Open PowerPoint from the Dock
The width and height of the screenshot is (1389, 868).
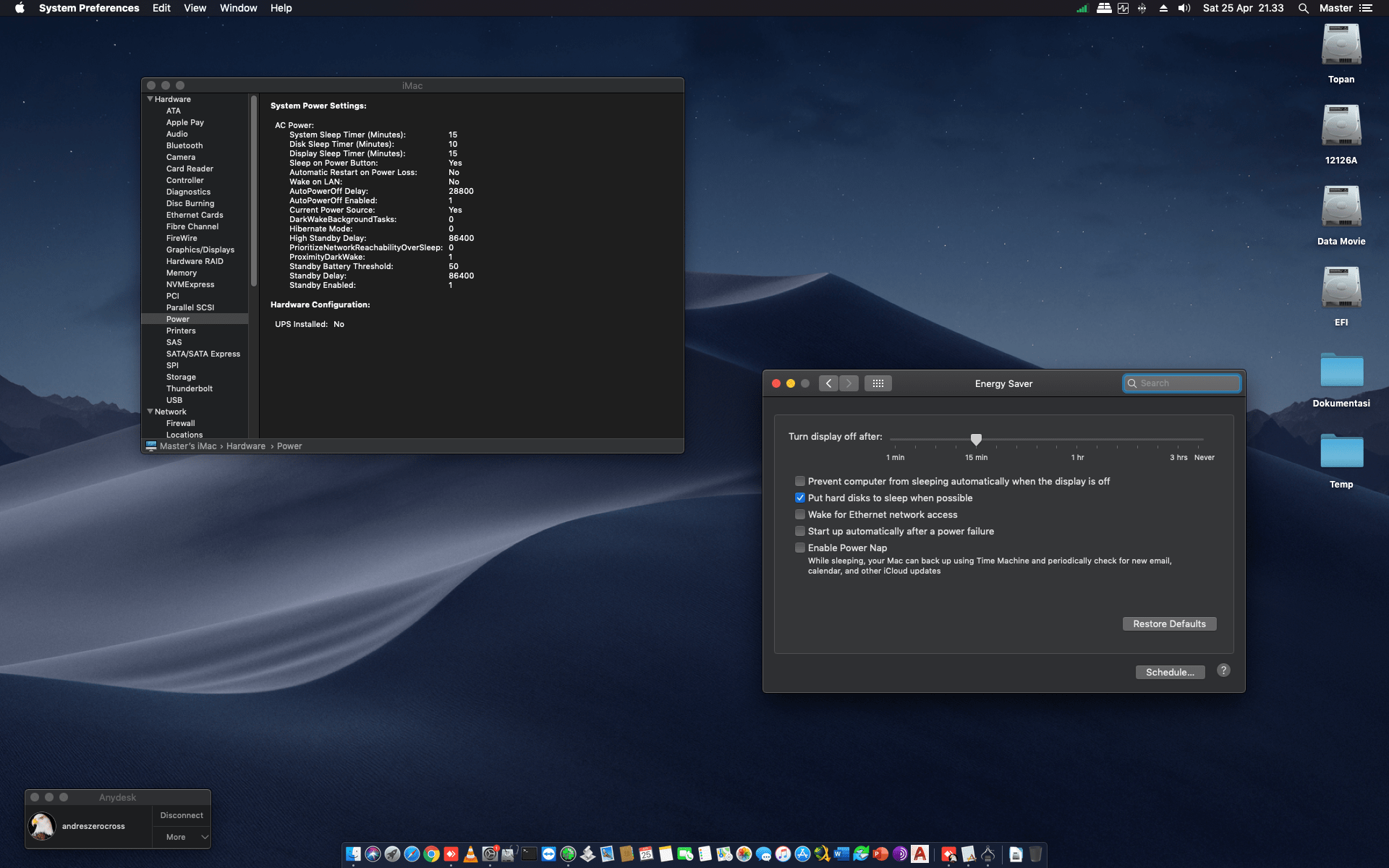[x=880, y=854]
